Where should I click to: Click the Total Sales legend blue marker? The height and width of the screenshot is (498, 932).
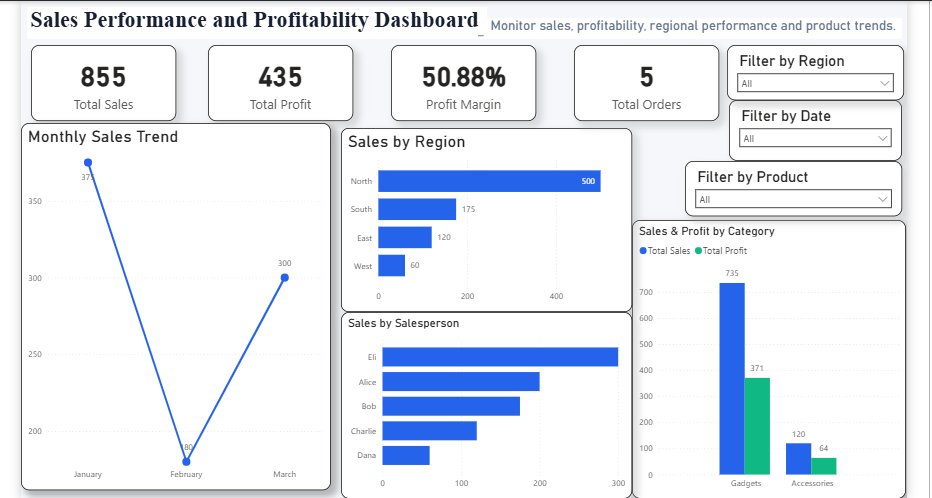coord(643,251)
